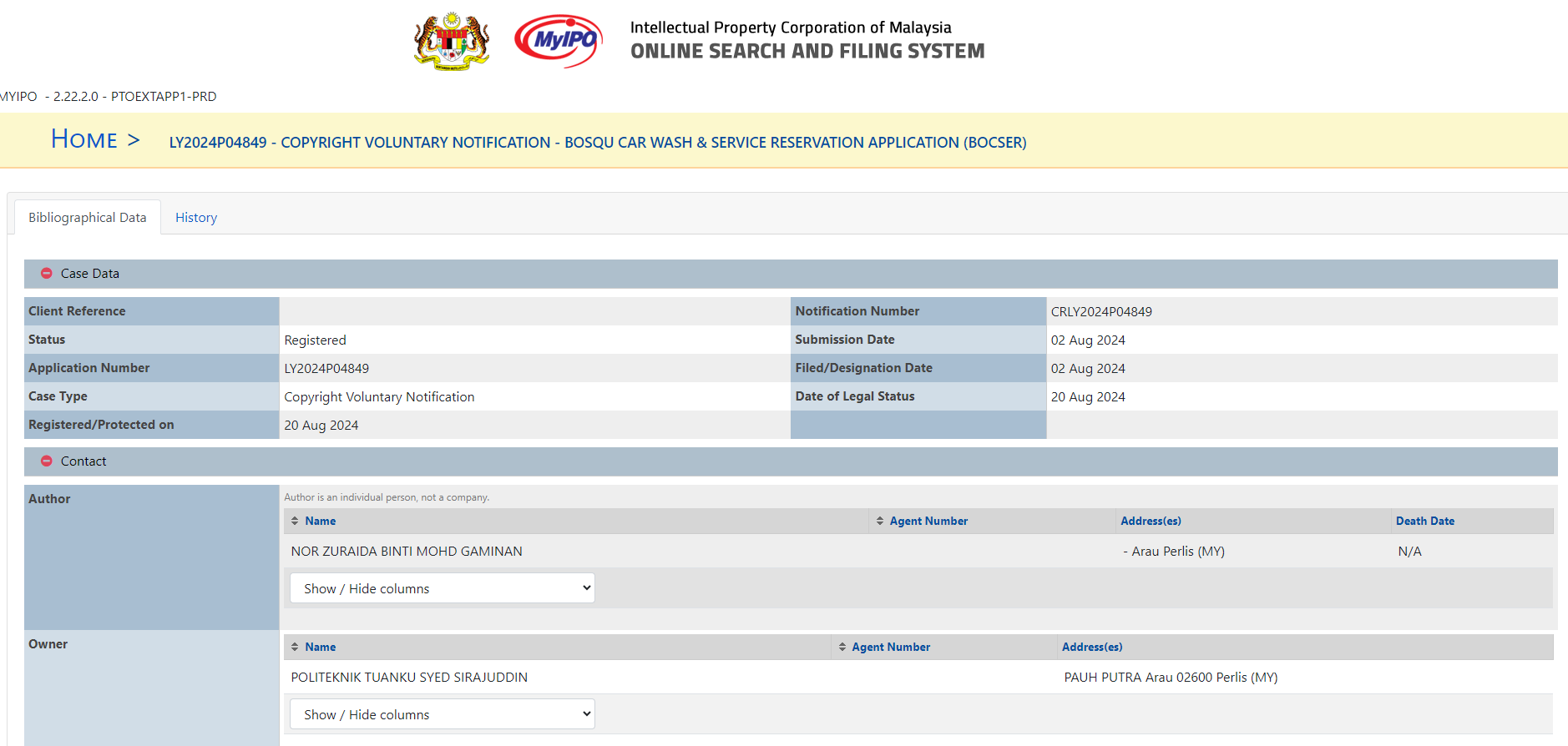Sort Owner table by Name arrows
Image resolution: width=1568 pixels, height=746 pixels.
295,647
